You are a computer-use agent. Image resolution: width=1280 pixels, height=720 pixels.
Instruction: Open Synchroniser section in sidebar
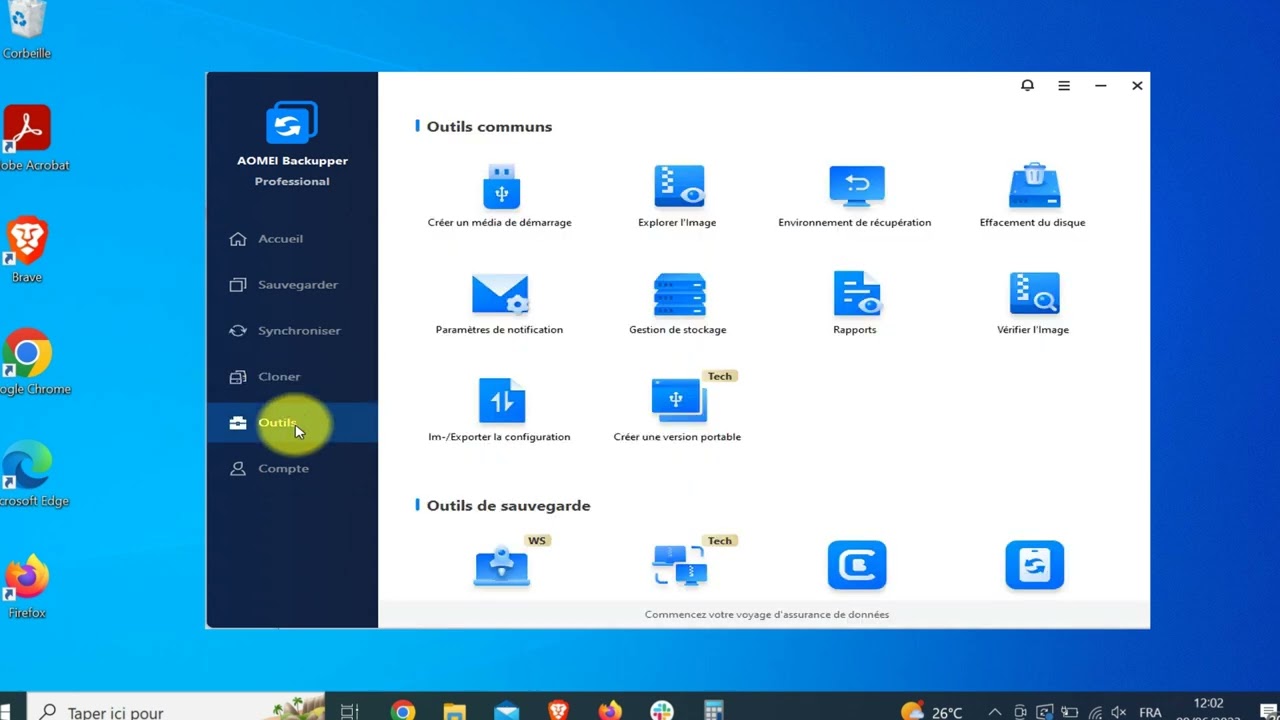tap(292, 331)
